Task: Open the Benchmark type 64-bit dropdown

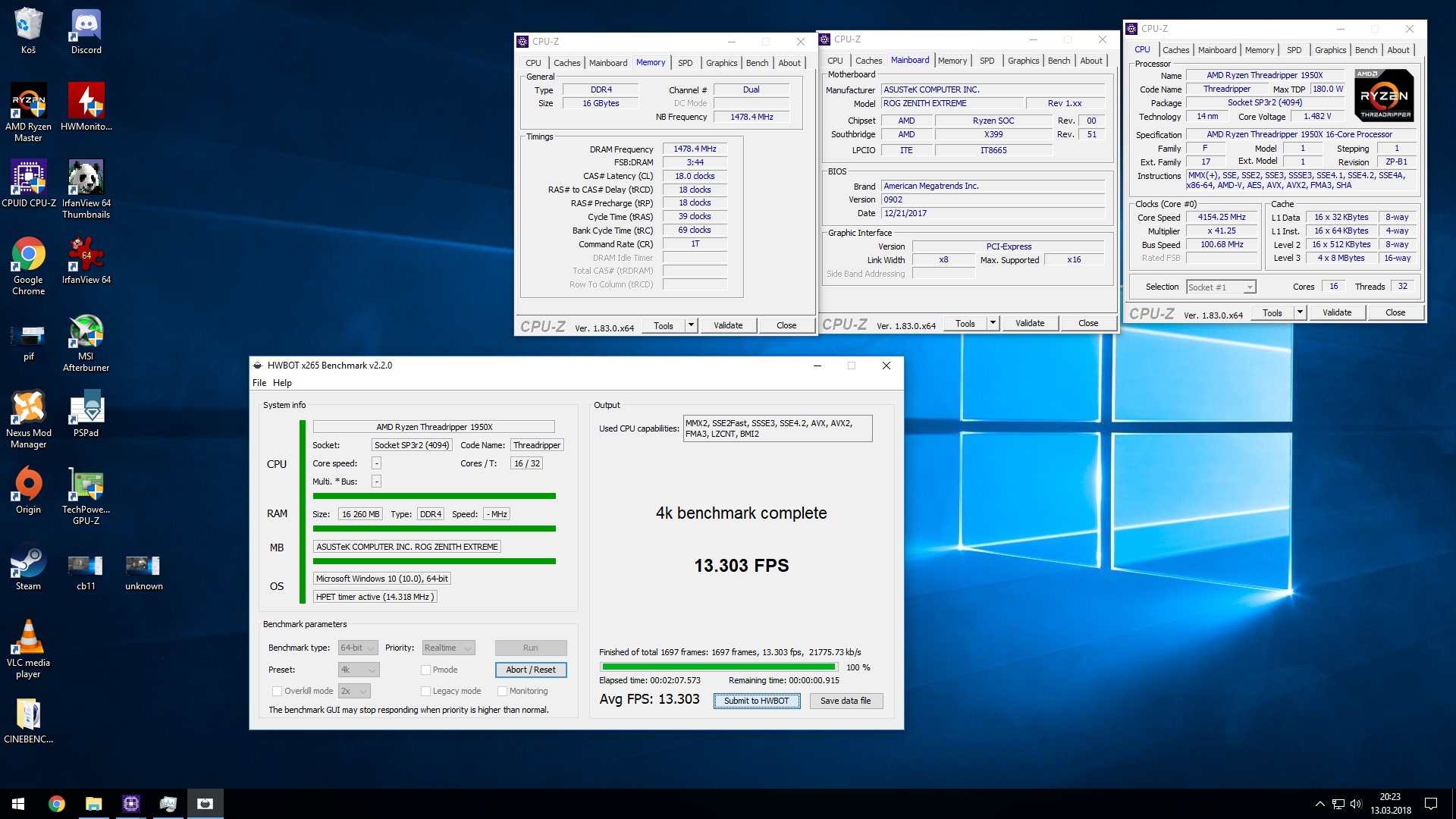Action: point(358,648)
